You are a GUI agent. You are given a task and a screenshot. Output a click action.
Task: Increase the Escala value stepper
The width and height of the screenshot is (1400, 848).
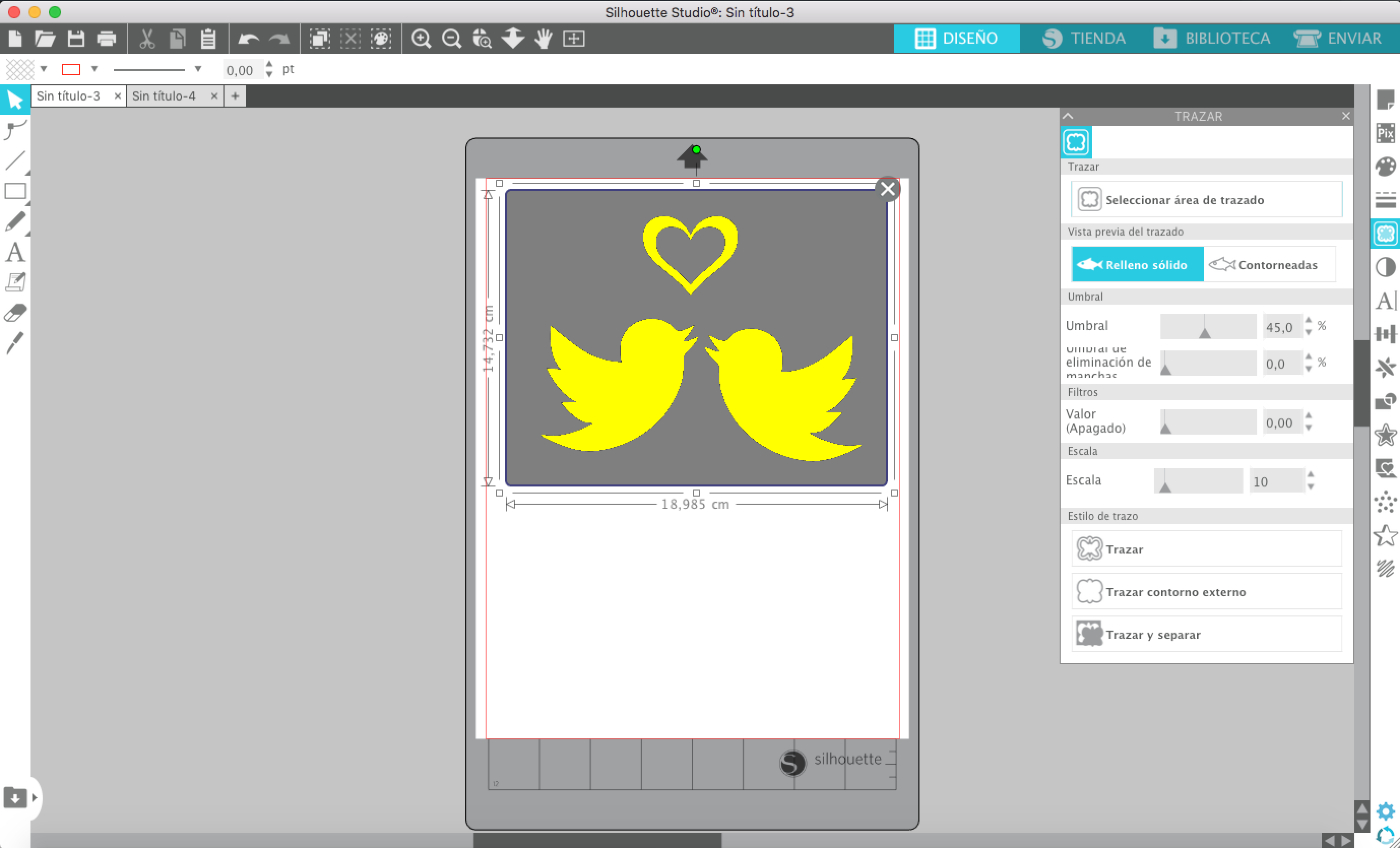[1310, 474]
